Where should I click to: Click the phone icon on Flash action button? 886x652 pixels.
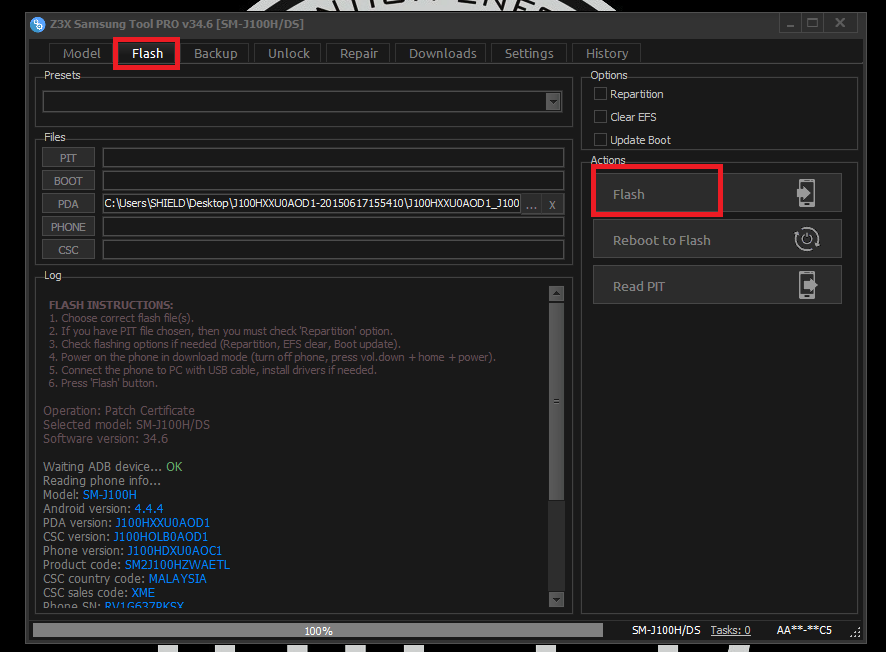point(806,193)
